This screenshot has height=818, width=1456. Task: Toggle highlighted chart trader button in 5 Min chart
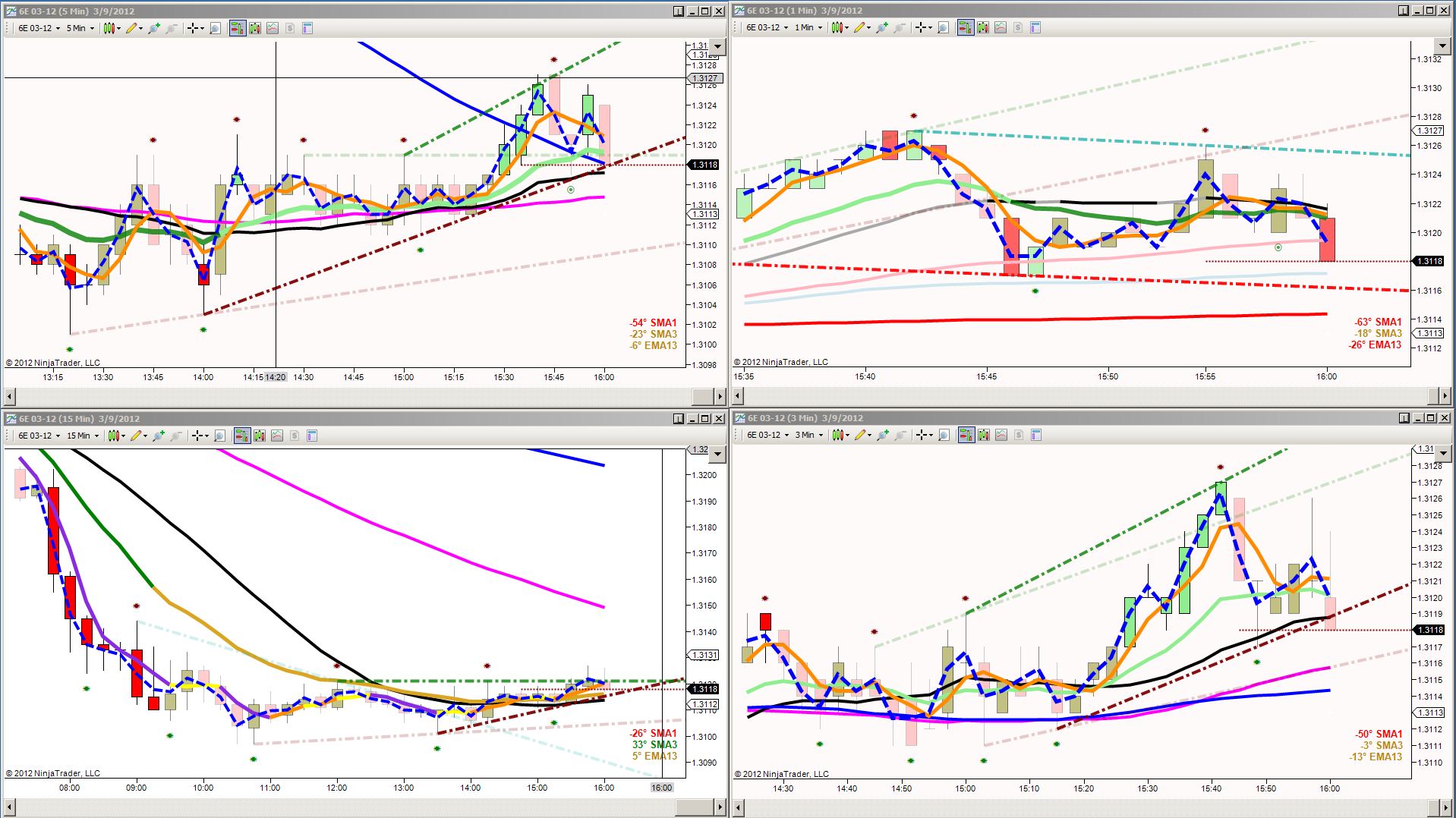(238, 28)
